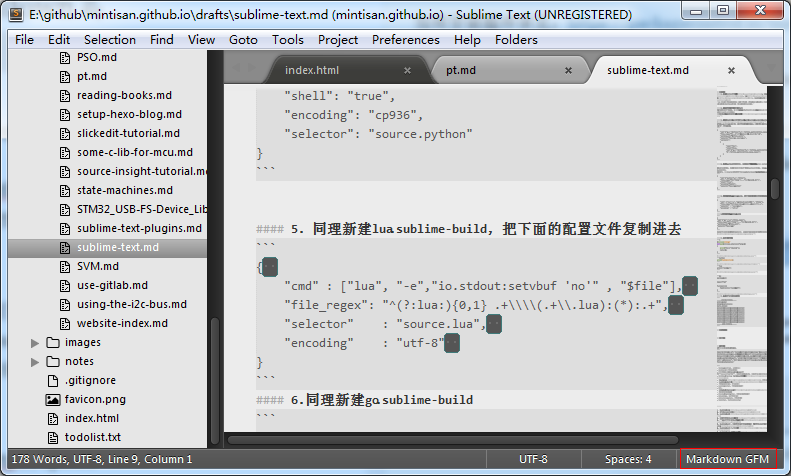Open the Preferences menu
The width and height of the screenshot is (791, 476).
point(406,40)
